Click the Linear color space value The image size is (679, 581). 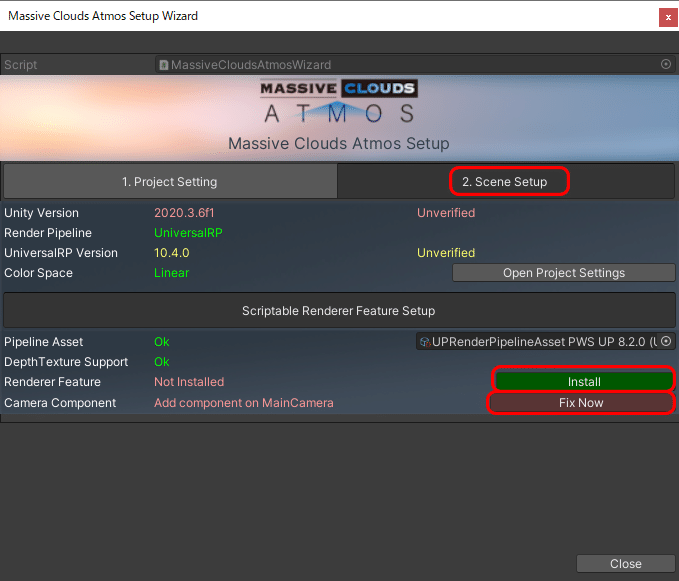[x=171, y=273]
